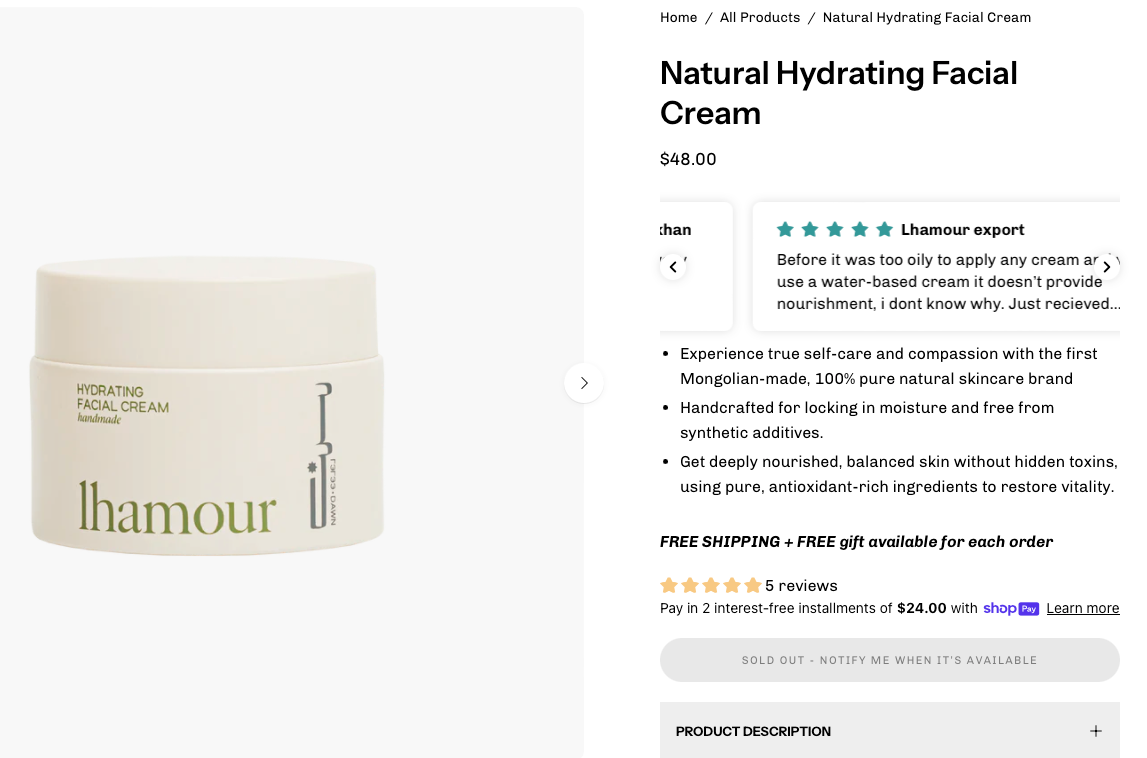Open Learn more about Shop Pay installments
Viewport: 1147px width, 758px height.
(x=1083, y=609)
